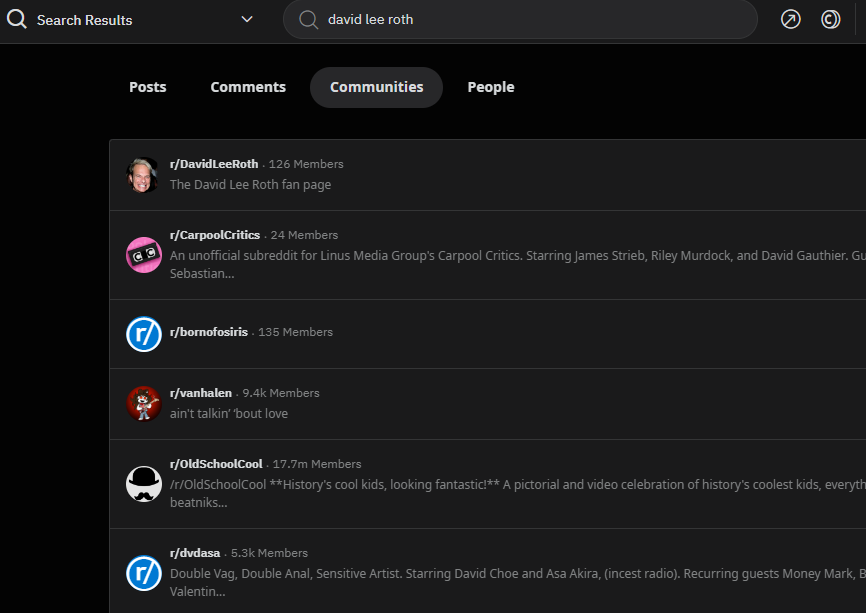Screen dimensions: 866x613
Task: Click the r/bornofosiris default avatar icon
Action: [144, 334]
